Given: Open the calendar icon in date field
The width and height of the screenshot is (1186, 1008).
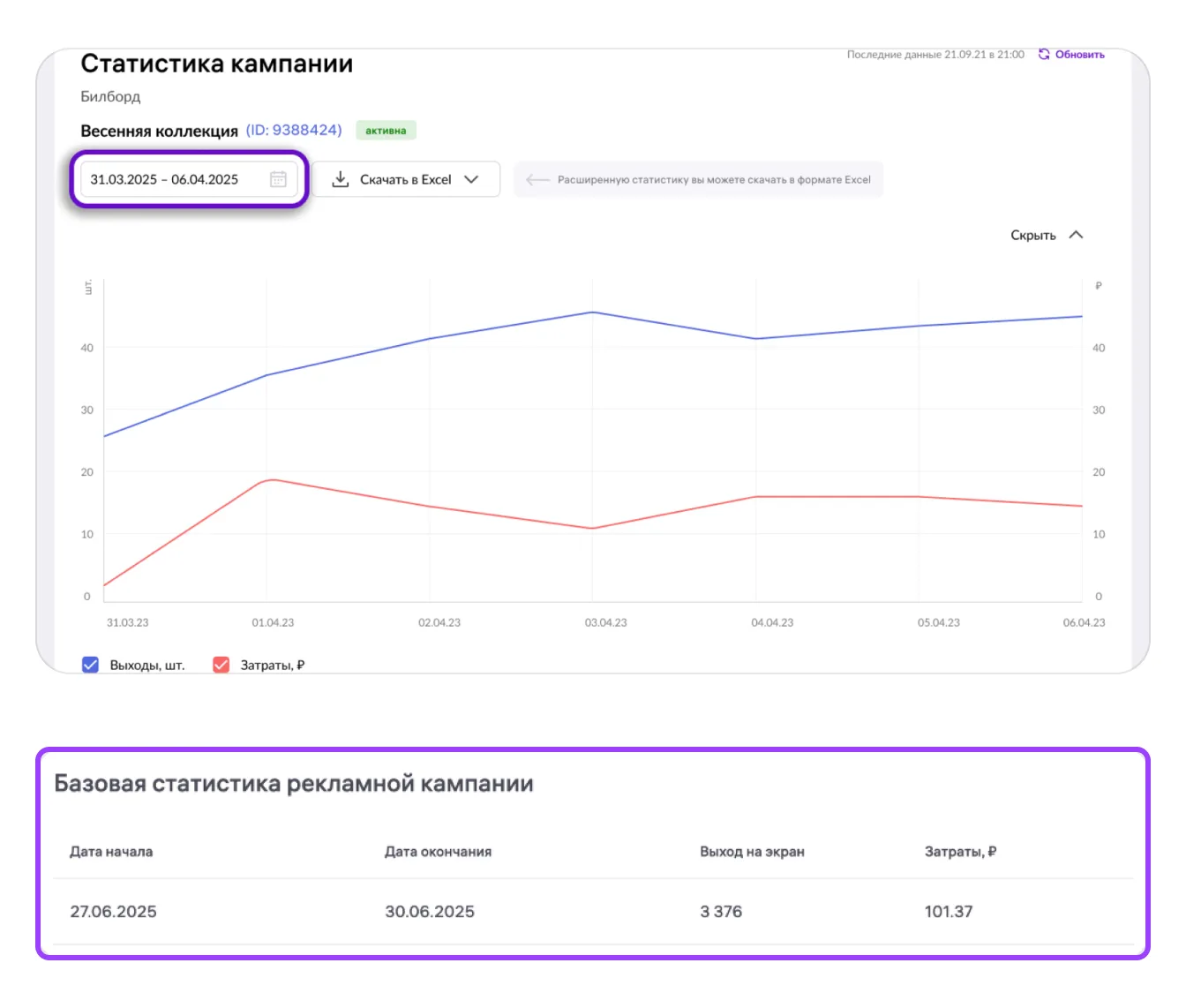Looking at the screenshot, I should (278, 179).
